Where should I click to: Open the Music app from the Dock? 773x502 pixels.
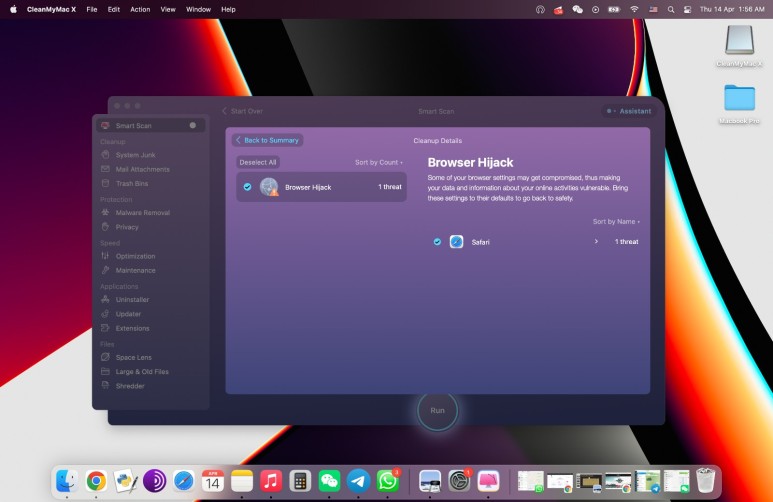tap(271, 481)
